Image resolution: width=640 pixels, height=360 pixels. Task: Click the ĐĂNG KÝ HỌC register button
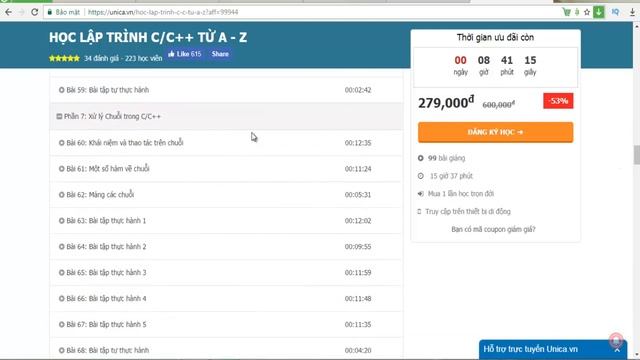click(x=495, y=132)
